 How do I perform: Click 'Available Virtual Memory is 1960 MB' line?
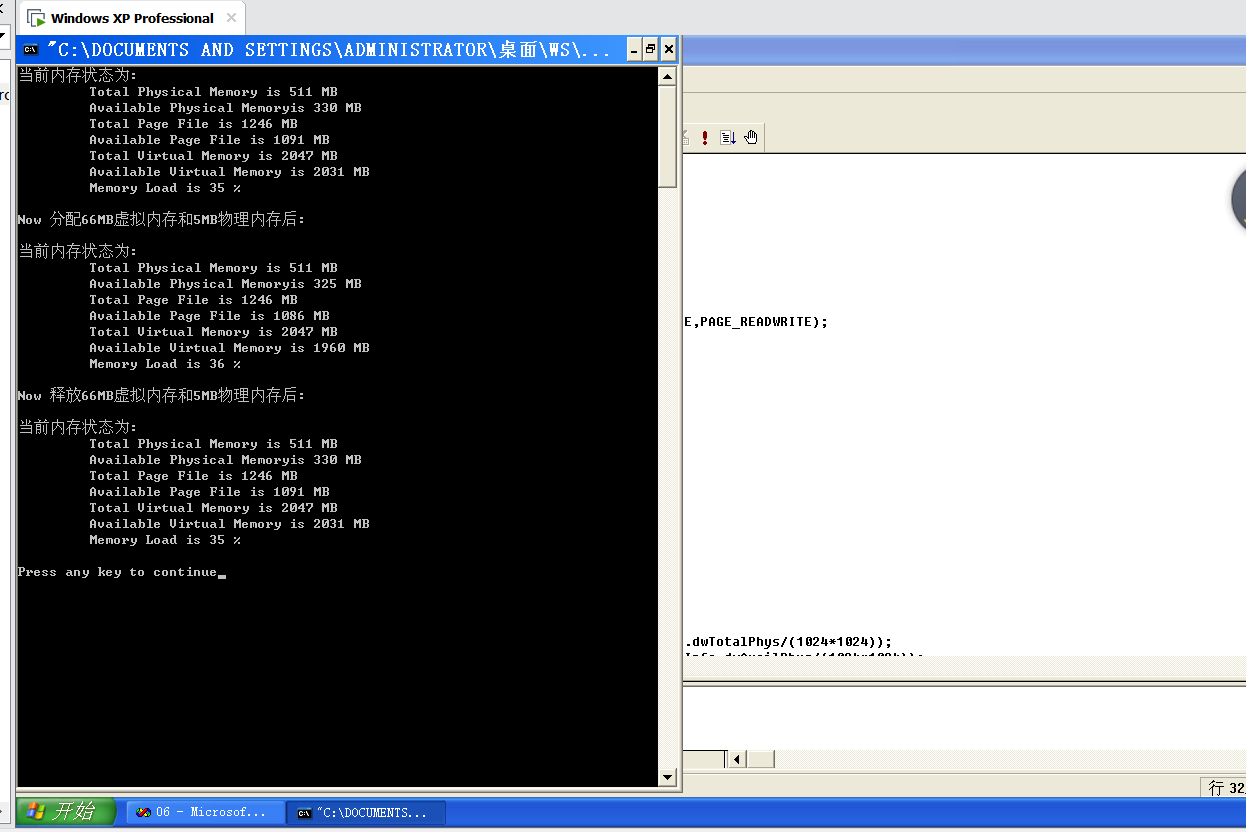[x=229, y=348]
